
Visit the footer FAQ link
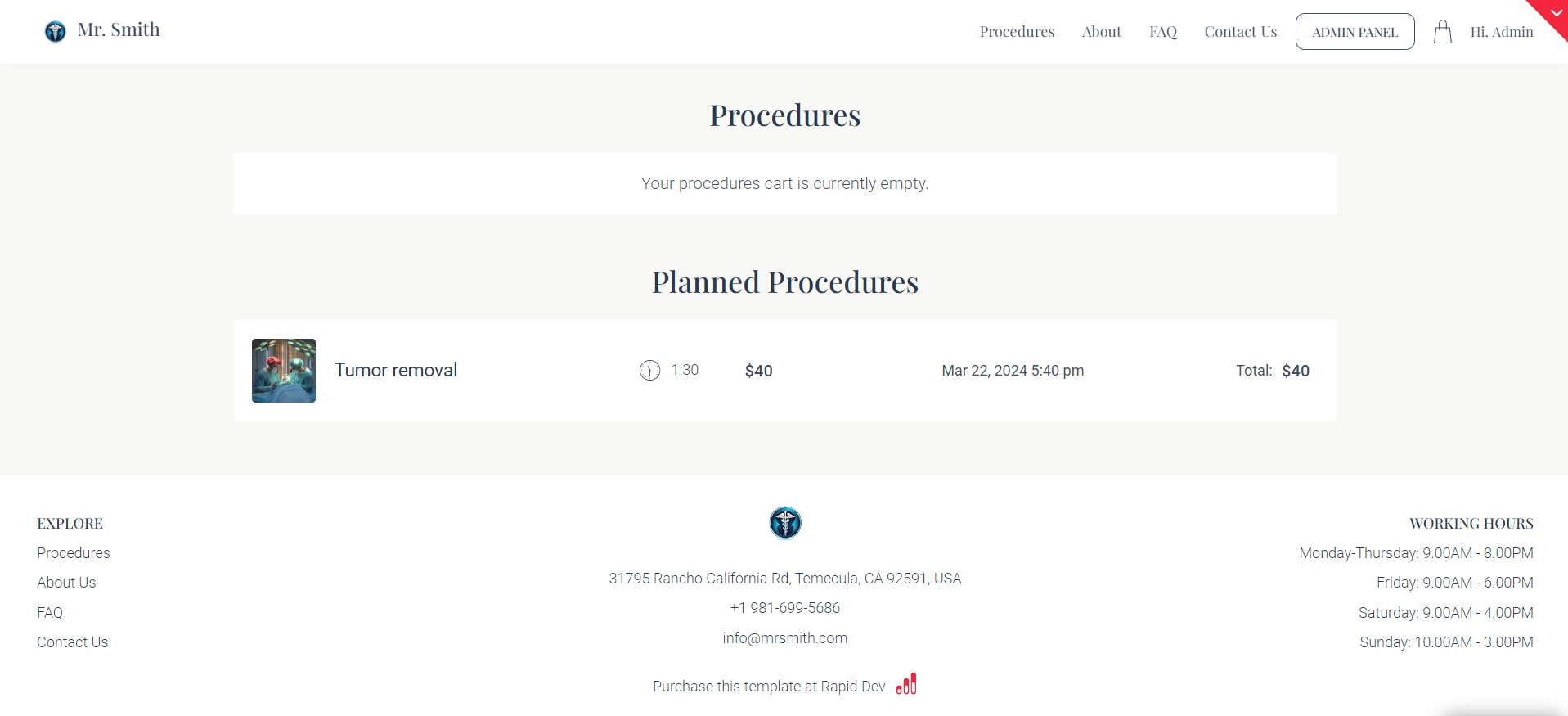50,613
